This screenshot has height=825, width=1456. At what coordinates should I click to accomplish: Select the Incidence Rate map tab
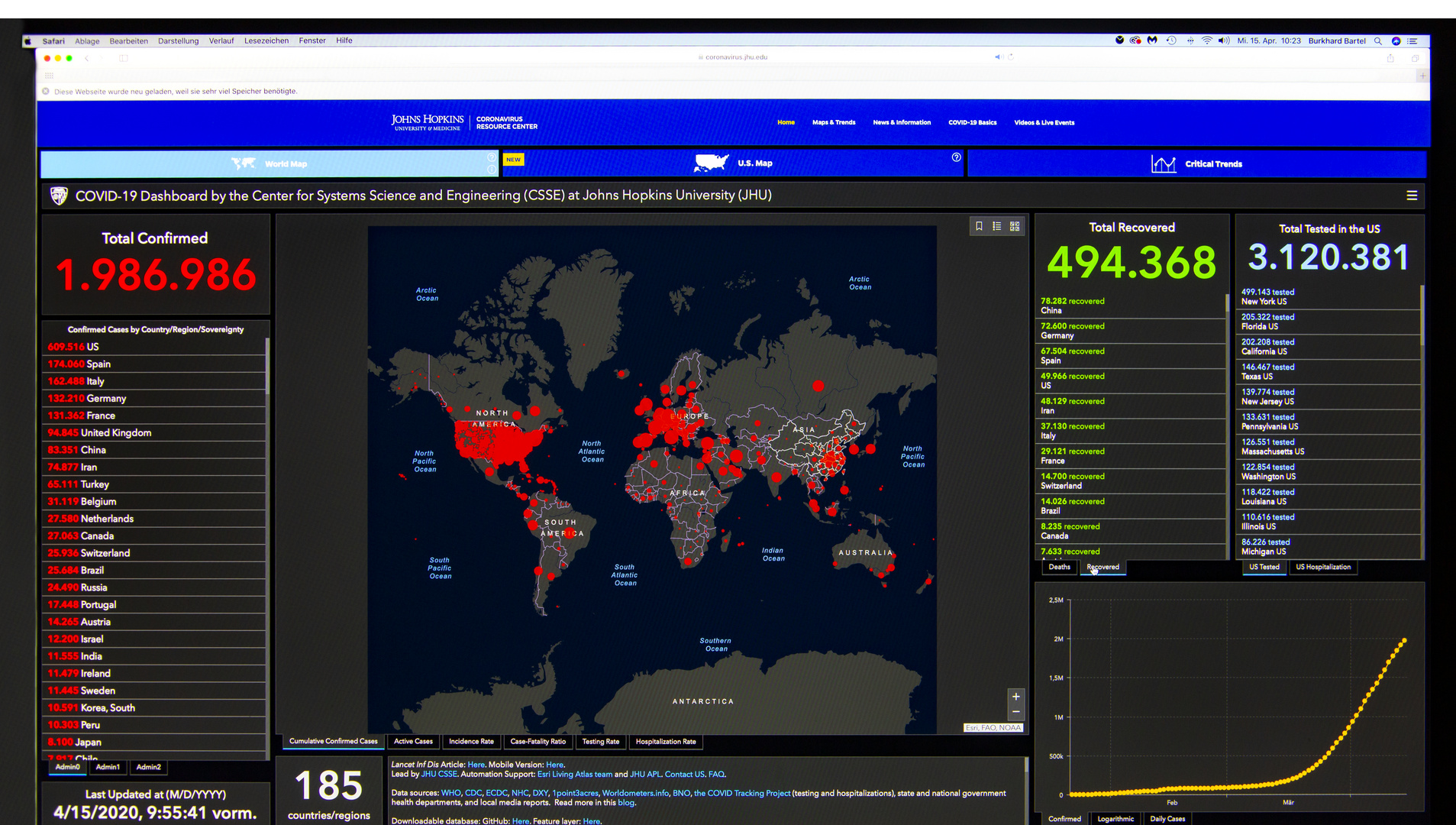pos(471,741)
